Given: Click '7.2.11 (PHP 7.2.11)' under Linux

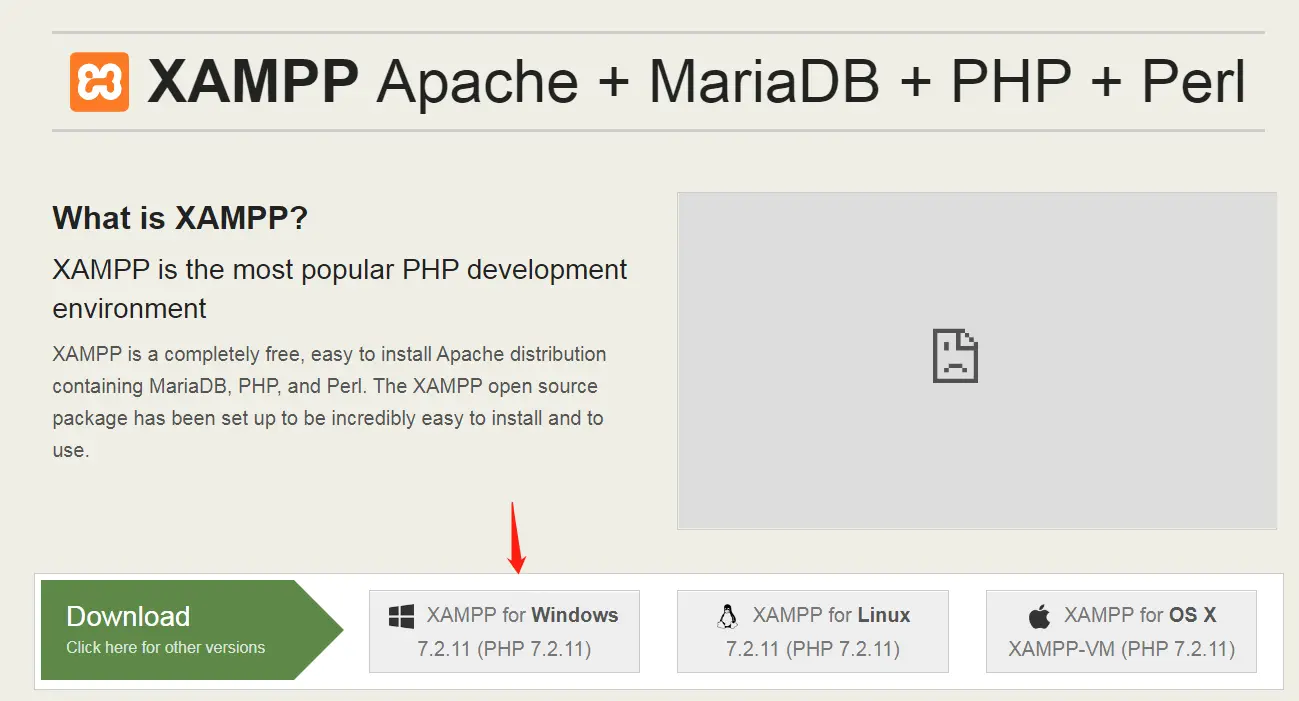Looking at the screenshot, I should (813, 650).
